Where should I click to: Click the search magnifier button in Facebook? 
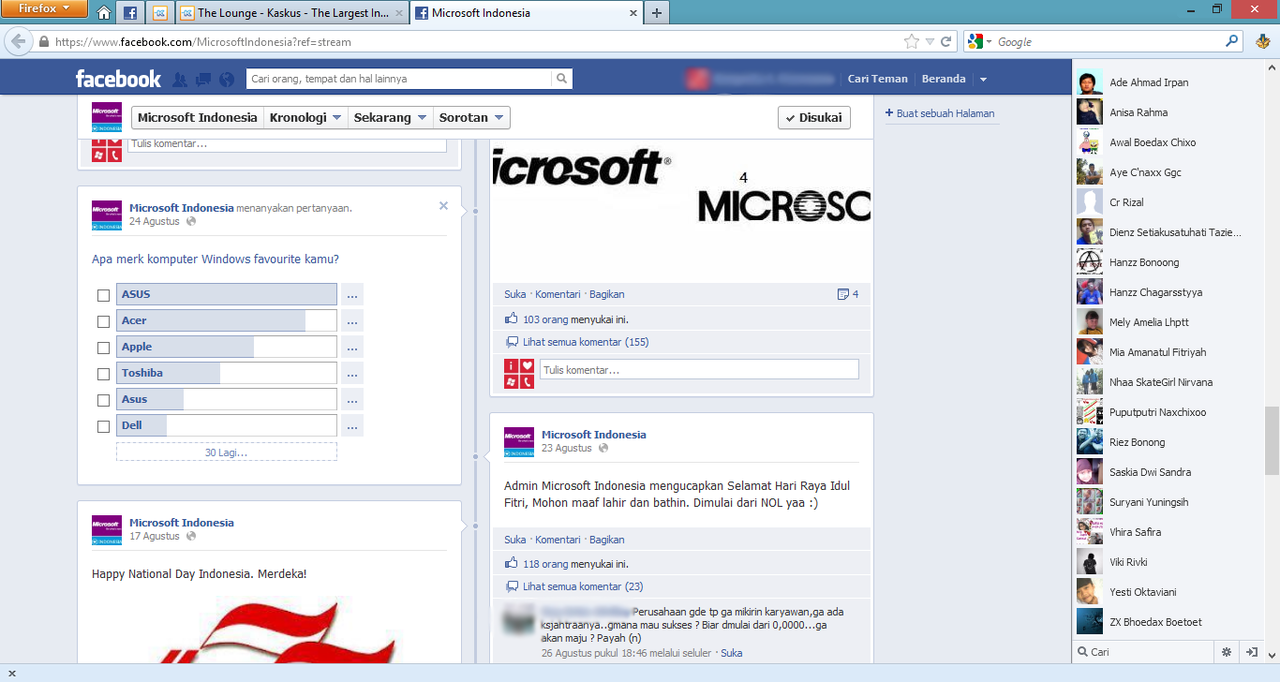click(x=562, y=79)
